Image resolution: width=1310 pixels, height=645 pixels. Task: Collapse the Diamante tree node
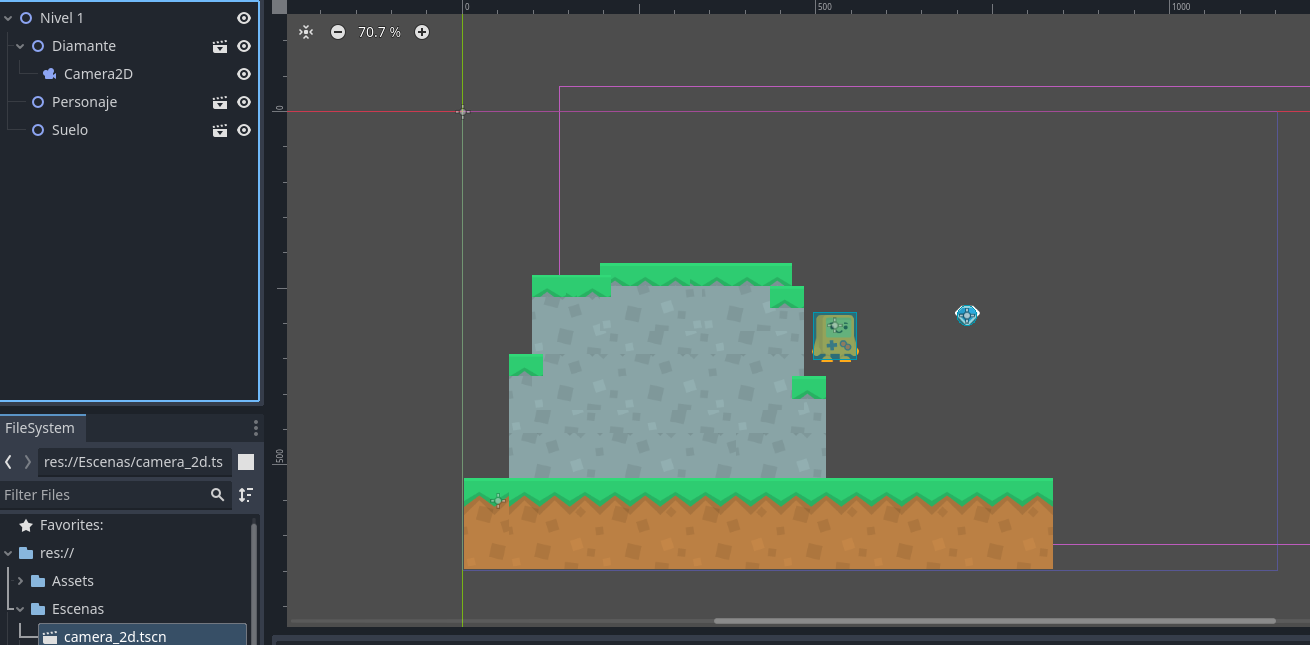click(x=20, y=46)
